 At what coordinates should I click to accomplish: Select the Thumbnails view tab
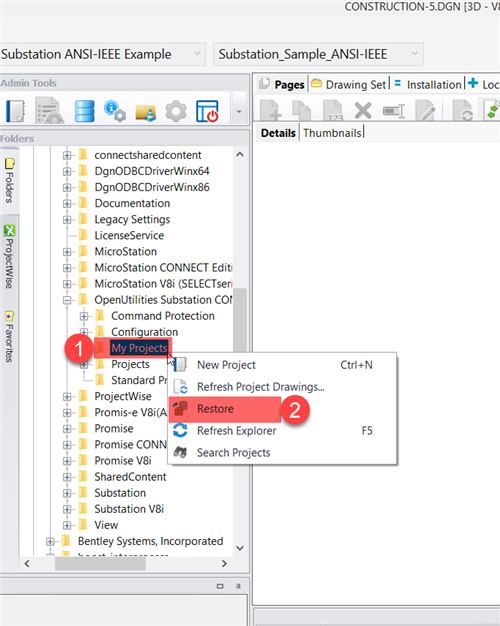[x=332, y=133]
